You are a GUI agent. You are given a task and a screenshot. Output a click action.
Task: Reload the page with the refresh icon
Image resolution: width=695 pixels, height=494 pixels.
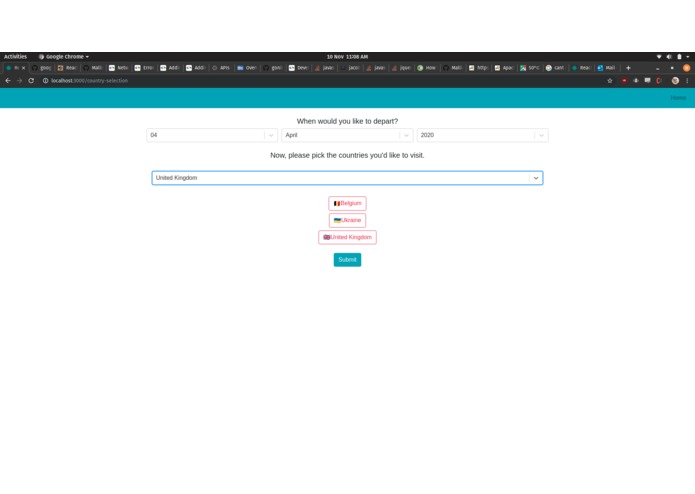point(31,81)
